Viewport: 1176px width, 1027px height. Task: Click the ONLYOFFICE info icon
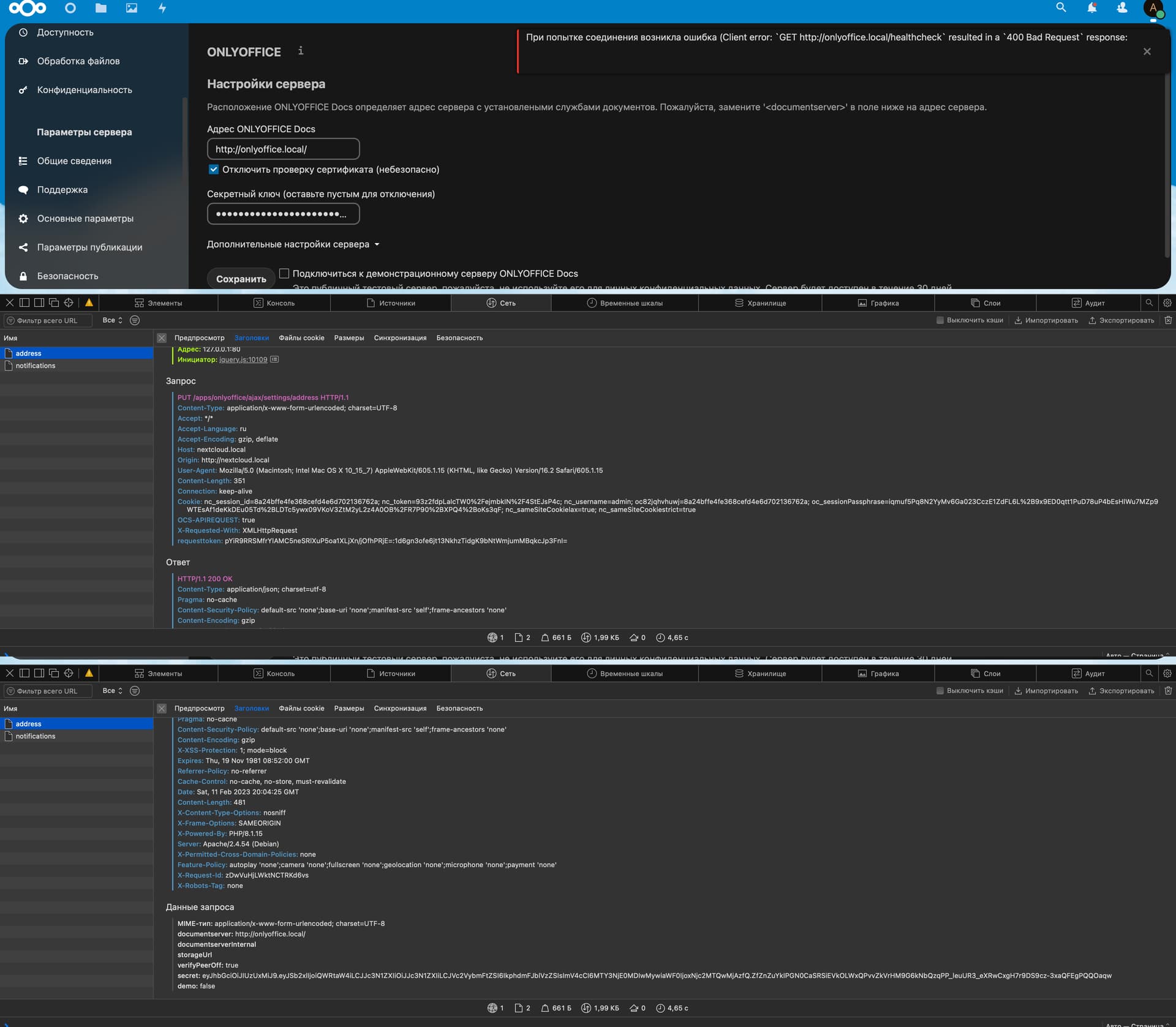coord(301,51)
